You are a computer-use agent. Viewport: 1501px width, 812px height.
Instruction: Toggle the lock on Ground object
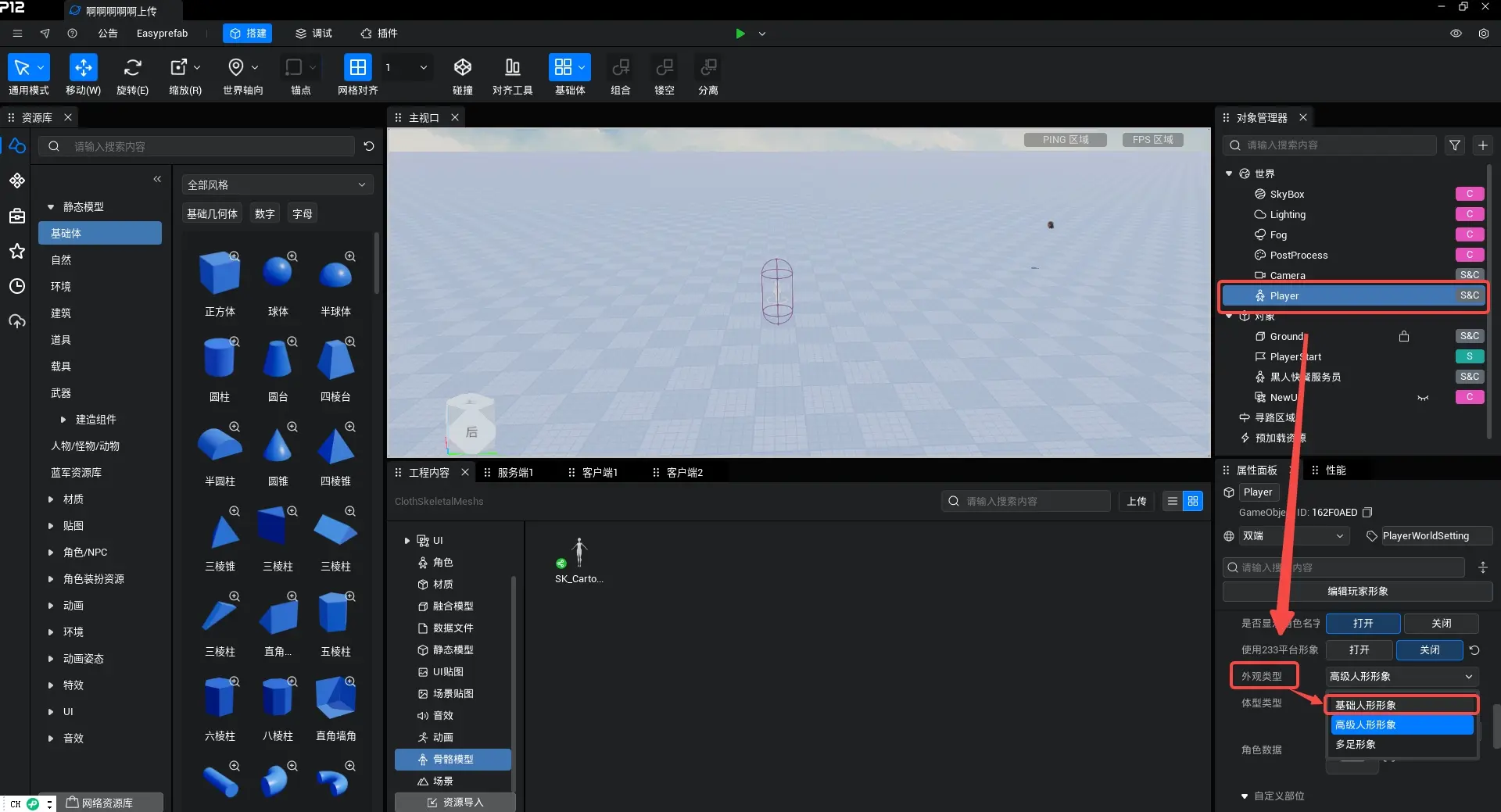tap(1404, 337)
